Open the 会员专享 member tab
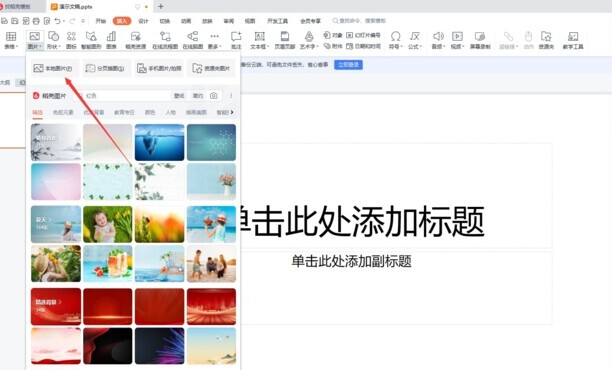Image resolution: width=612 pixels, height=370 pixels. click(x=310, y=21)
